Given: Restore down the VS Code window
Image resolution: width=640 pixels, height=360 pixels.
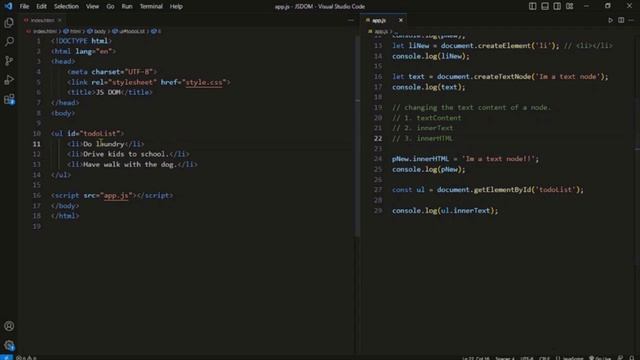Looking at the screenshot, I should click(608, 6).
